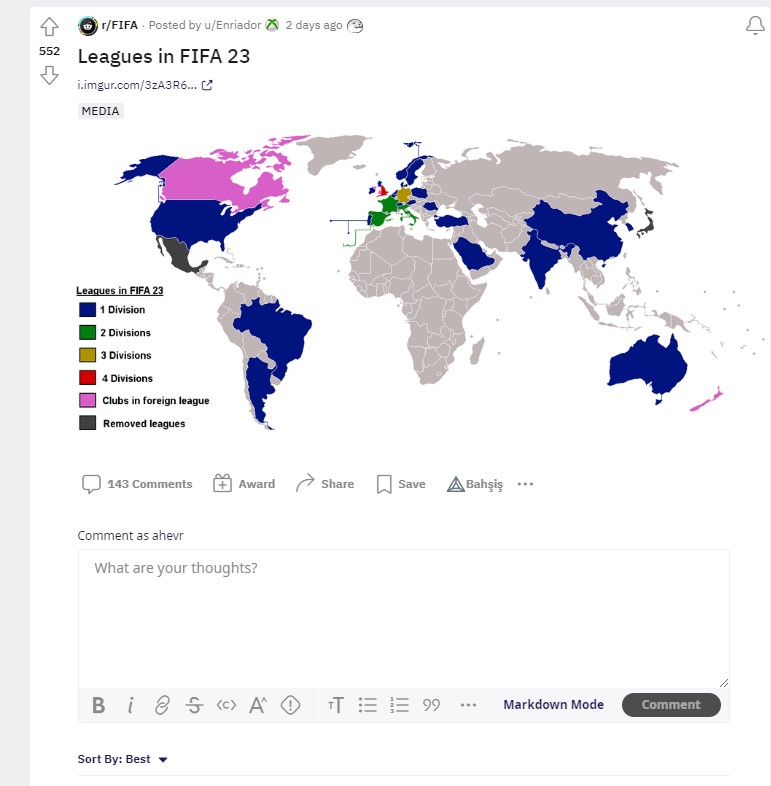Image resolution: width=771 pixels, height=786 pixels.
Task: Click into the comment text box
Action: pos(403,615)
